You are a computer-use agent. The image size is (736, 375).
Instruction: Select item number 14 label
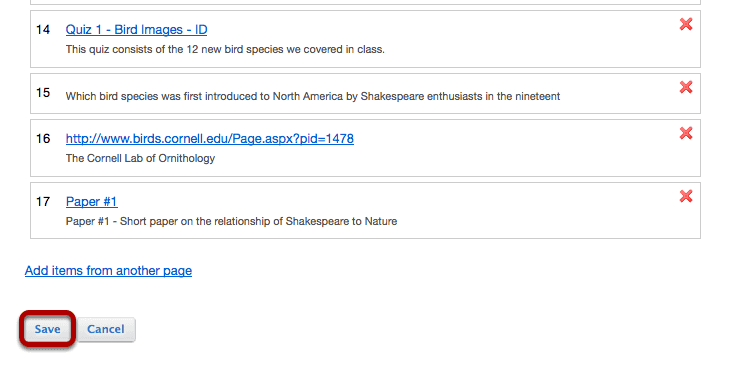pyautogui.click(x=43, y=30)
